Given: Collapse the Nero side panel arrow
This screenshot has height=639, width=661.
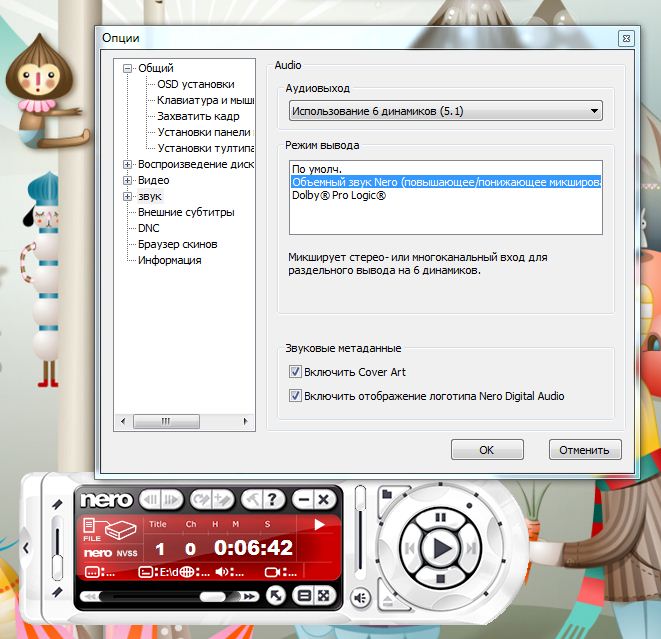Looking at the screenshot, I should point(26,548).
